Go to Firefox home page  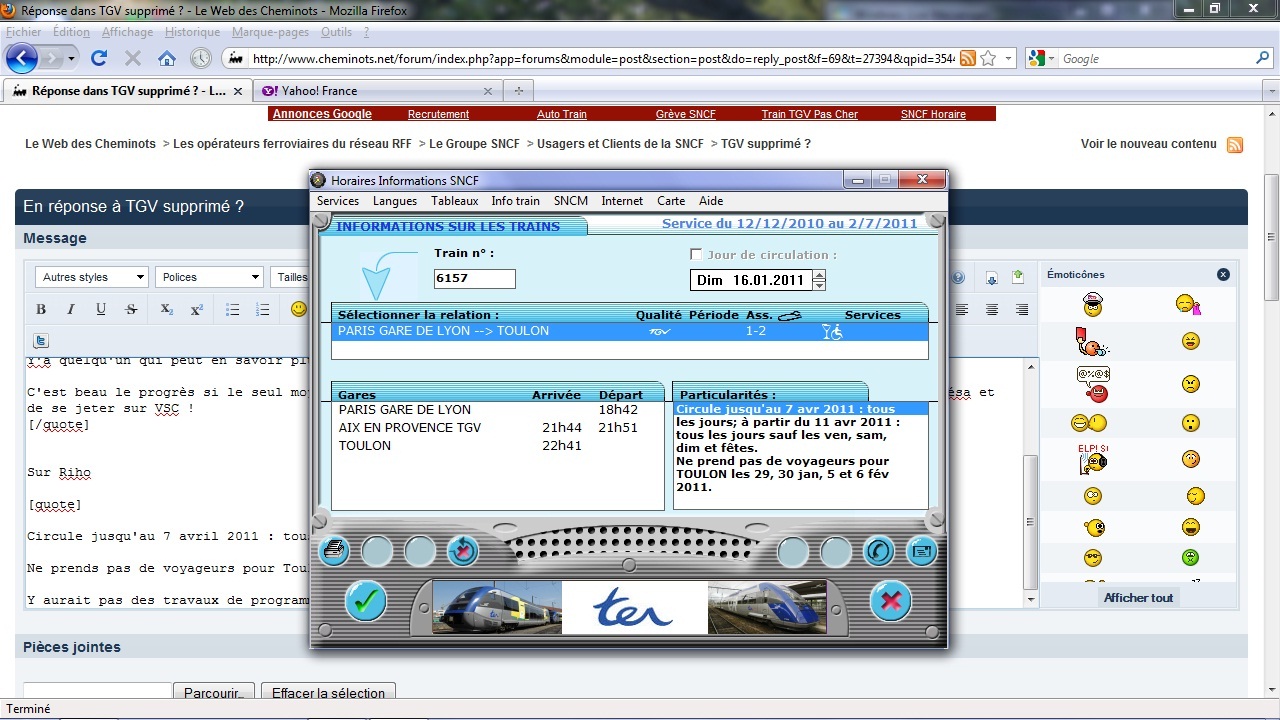click(167, 58)
